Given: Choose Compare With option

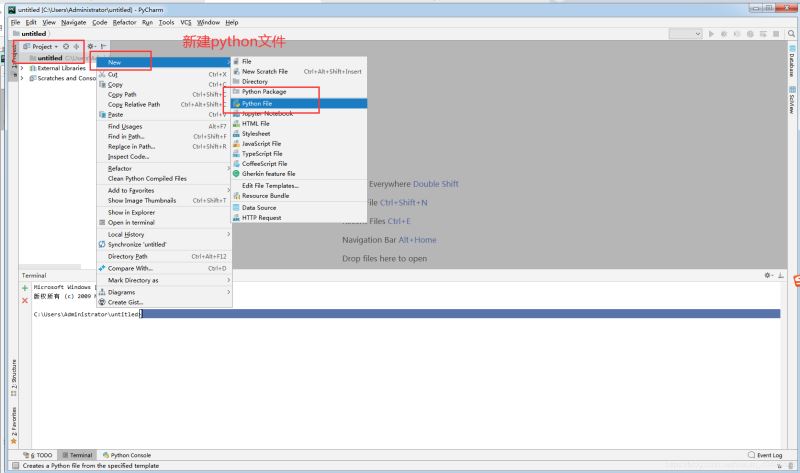Looking at the screenshot, I should tap(164, 268).
